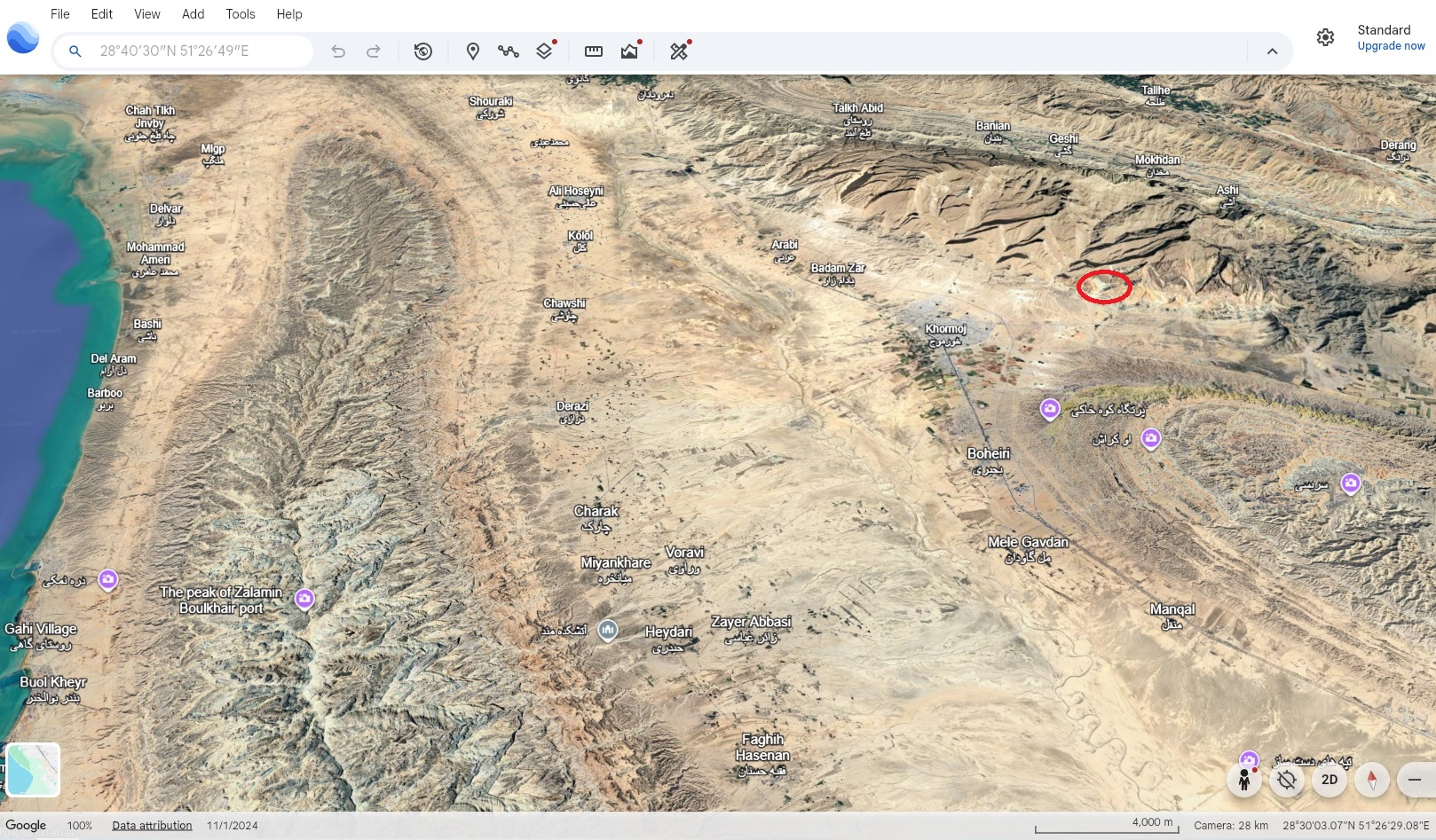Viewport: 1436px width, 840px height.
Task: Select the Mele Gavdan place label
Action: (1029, 549)
